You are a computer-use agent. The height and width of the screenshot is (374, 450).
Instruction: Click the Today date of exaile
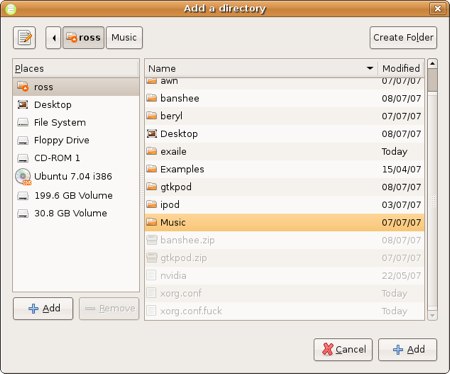(394, 152)
